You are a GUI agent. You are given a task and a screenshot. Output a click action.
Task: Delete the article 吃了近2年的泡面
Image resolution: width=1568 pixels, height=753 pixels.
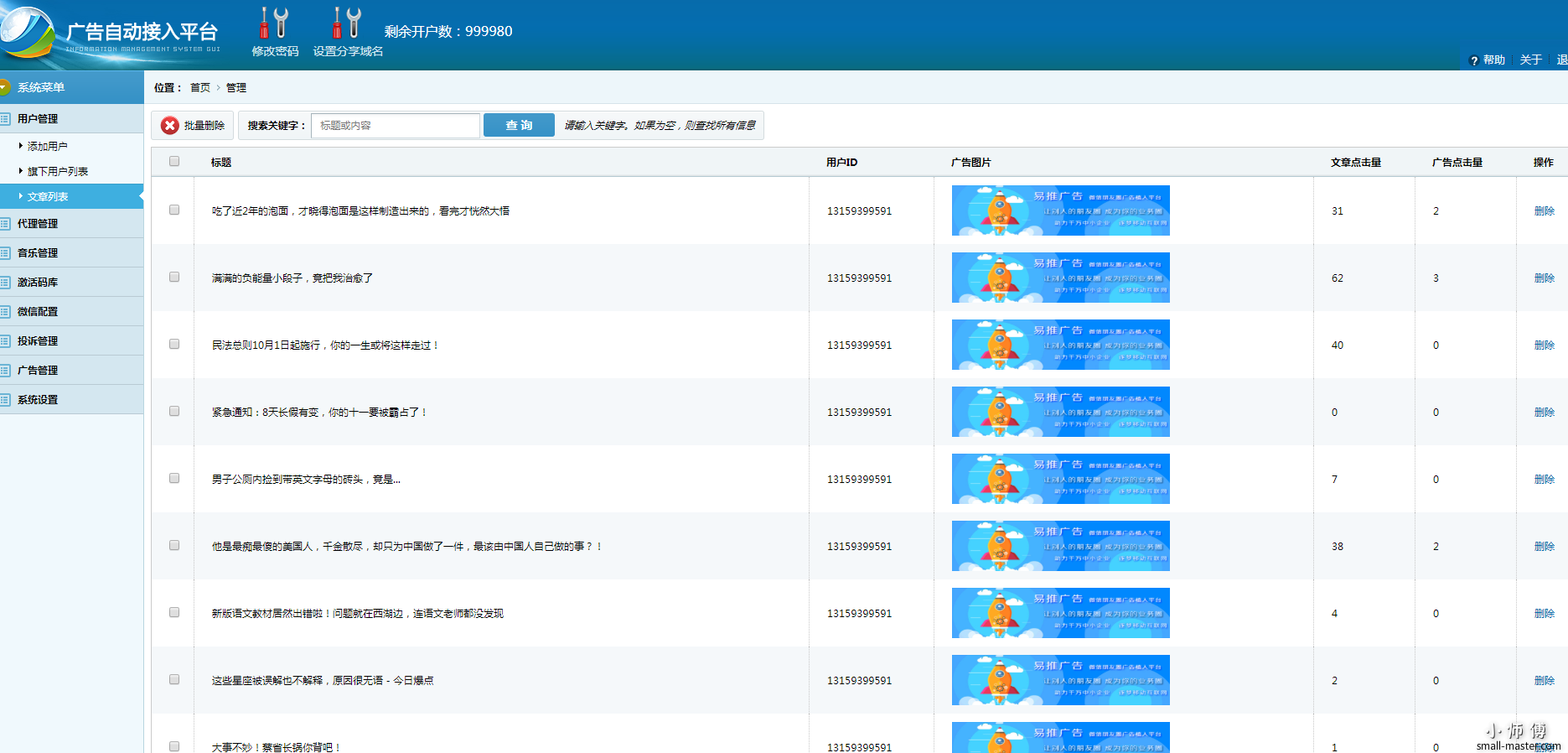[x=1545, y=211]
